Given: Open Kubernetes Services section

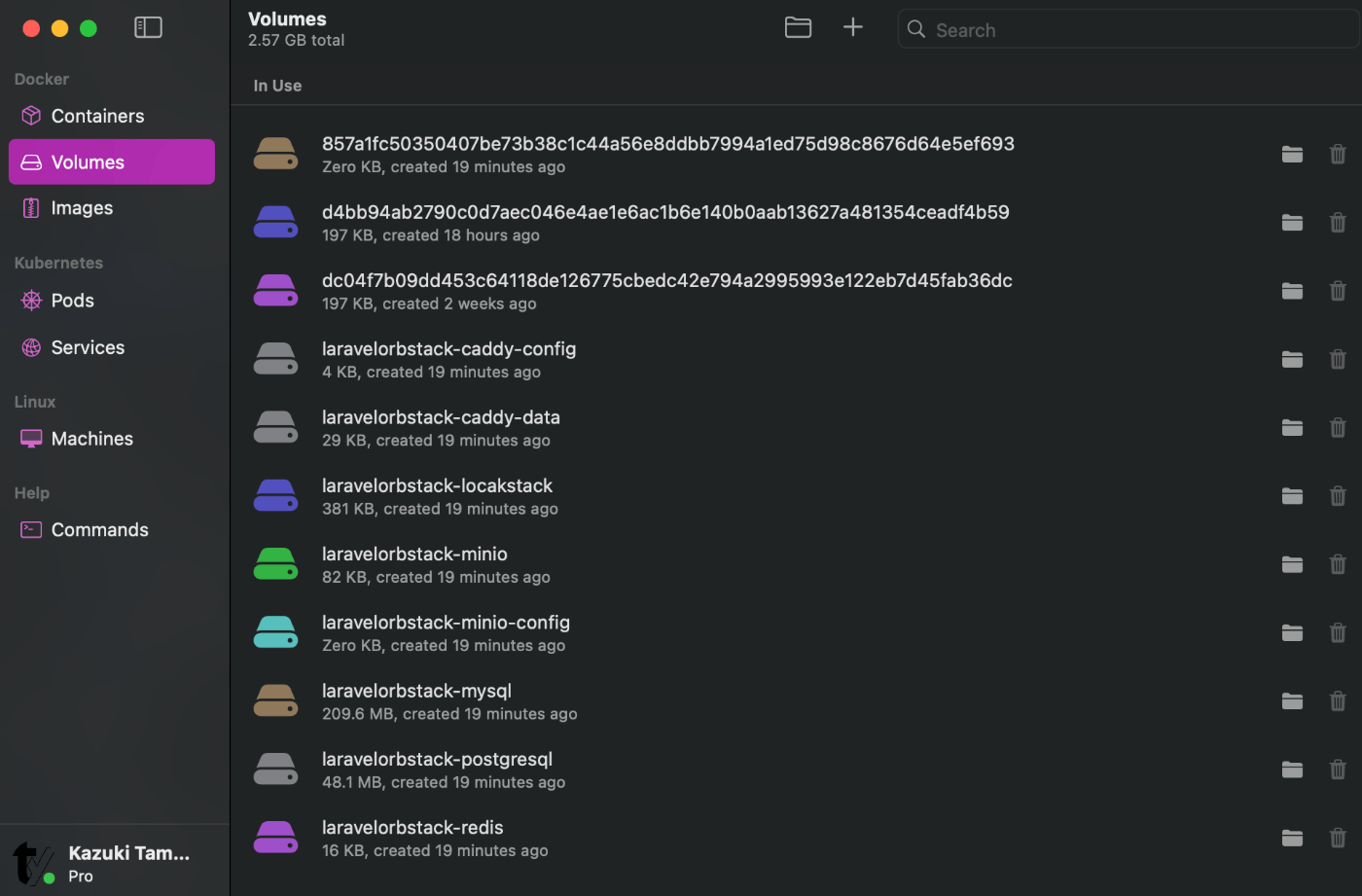Looking at the screenshot, I should 112,347.
